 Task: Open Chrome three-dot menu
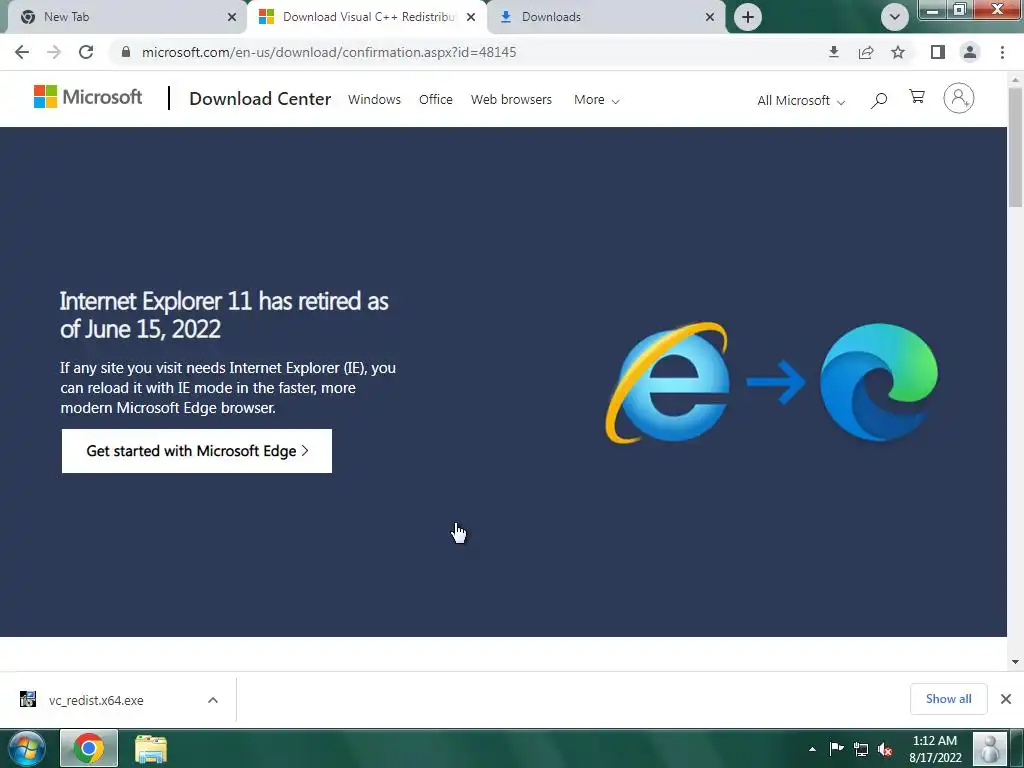coord(1002,52)
